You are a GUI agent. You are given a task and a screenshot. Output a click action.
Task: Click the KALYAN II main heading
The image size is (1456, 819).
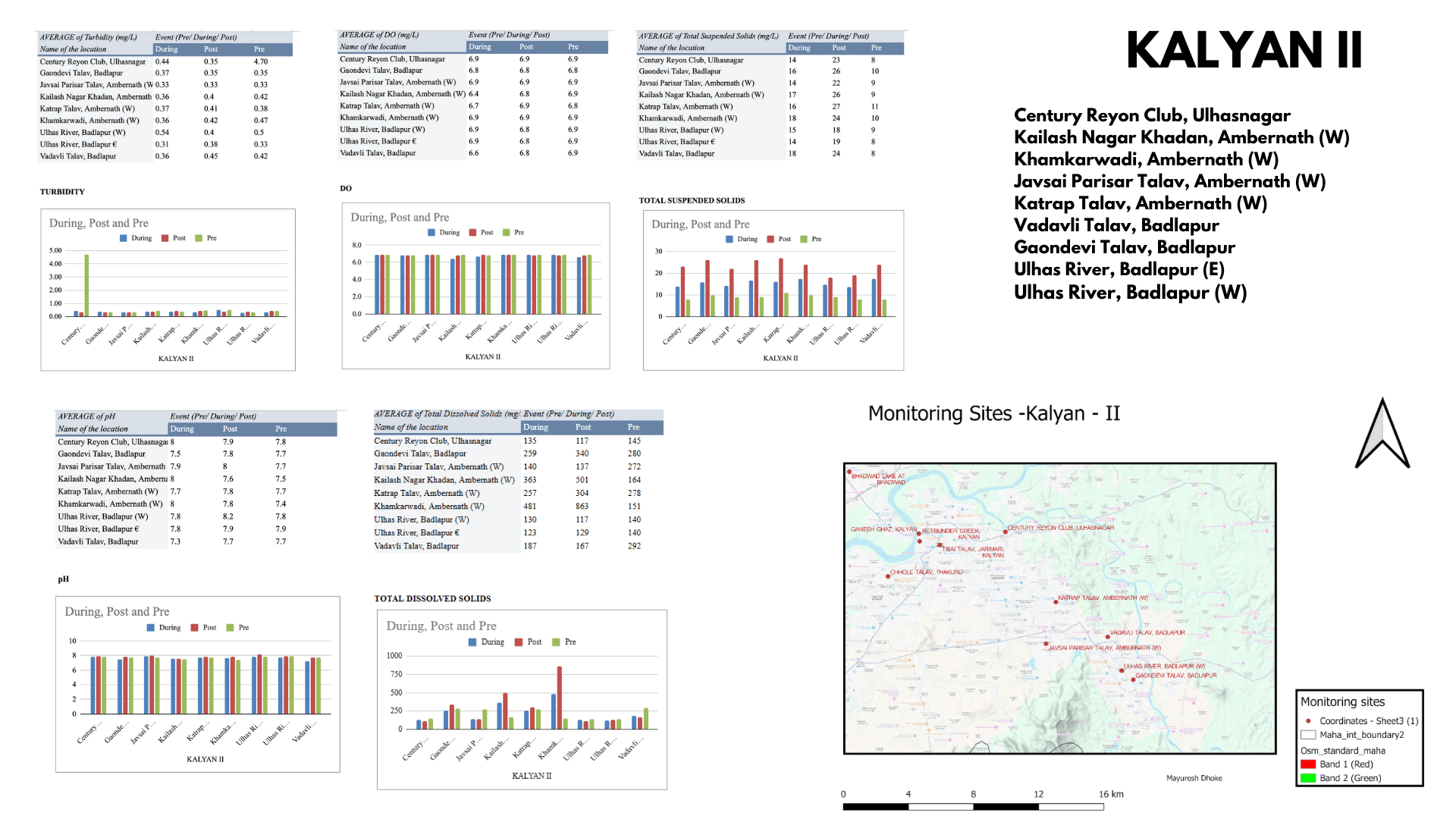1244,52
